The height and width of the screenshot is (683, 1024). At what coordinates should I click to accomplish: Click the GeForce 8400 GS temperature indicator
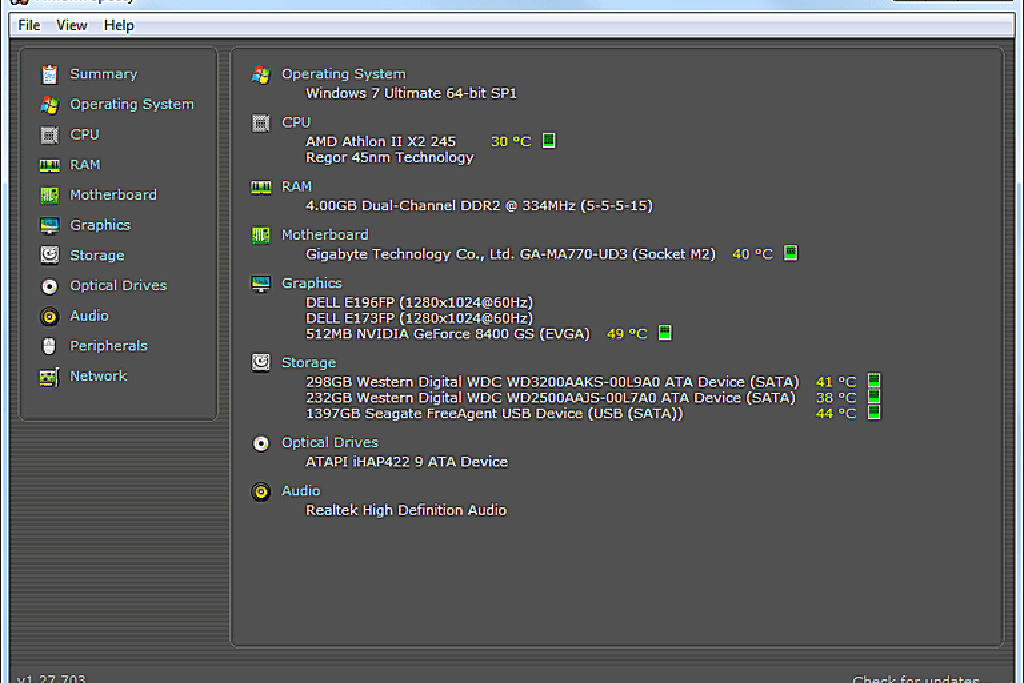(x=664, y=333)
